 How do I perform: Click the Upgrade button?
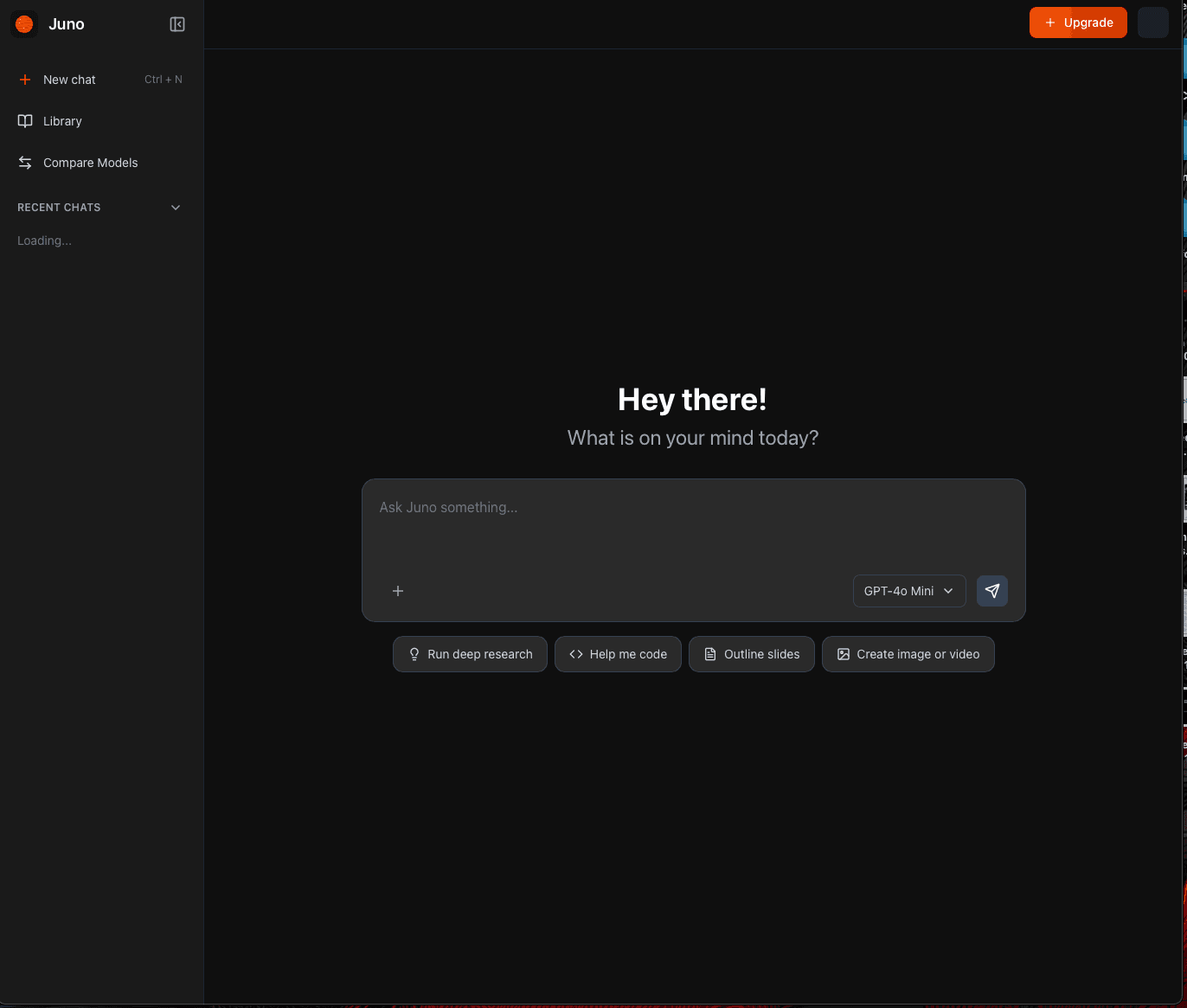[1078, 22]
